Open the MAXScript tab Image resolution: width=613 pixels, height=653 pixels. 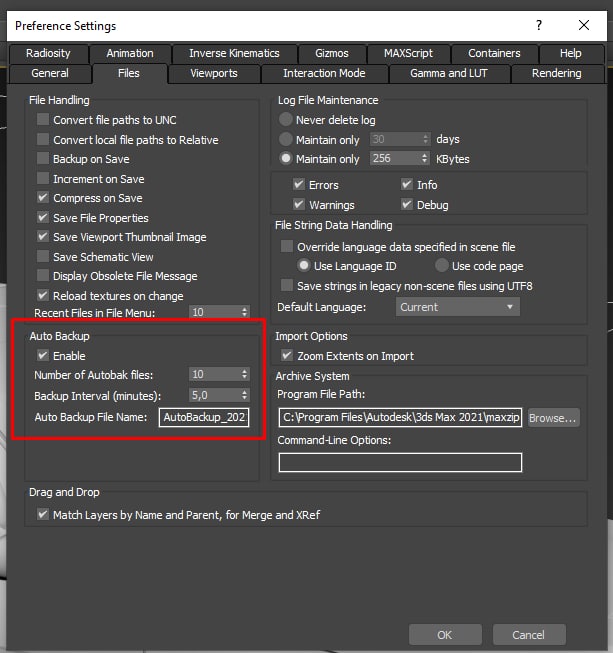click(x=408, y=53)
